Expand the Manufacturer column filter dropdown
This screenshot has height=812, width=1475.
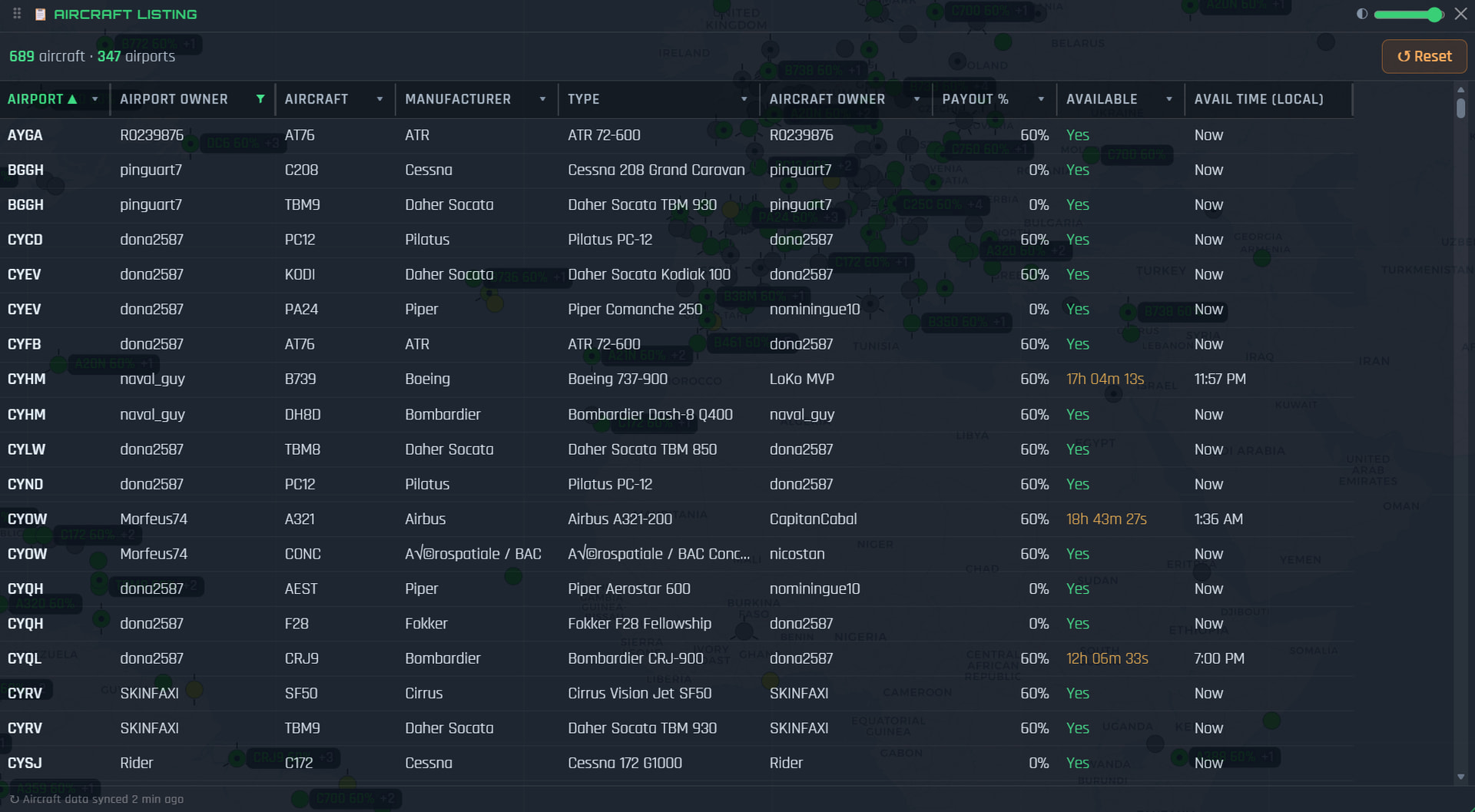542,99
